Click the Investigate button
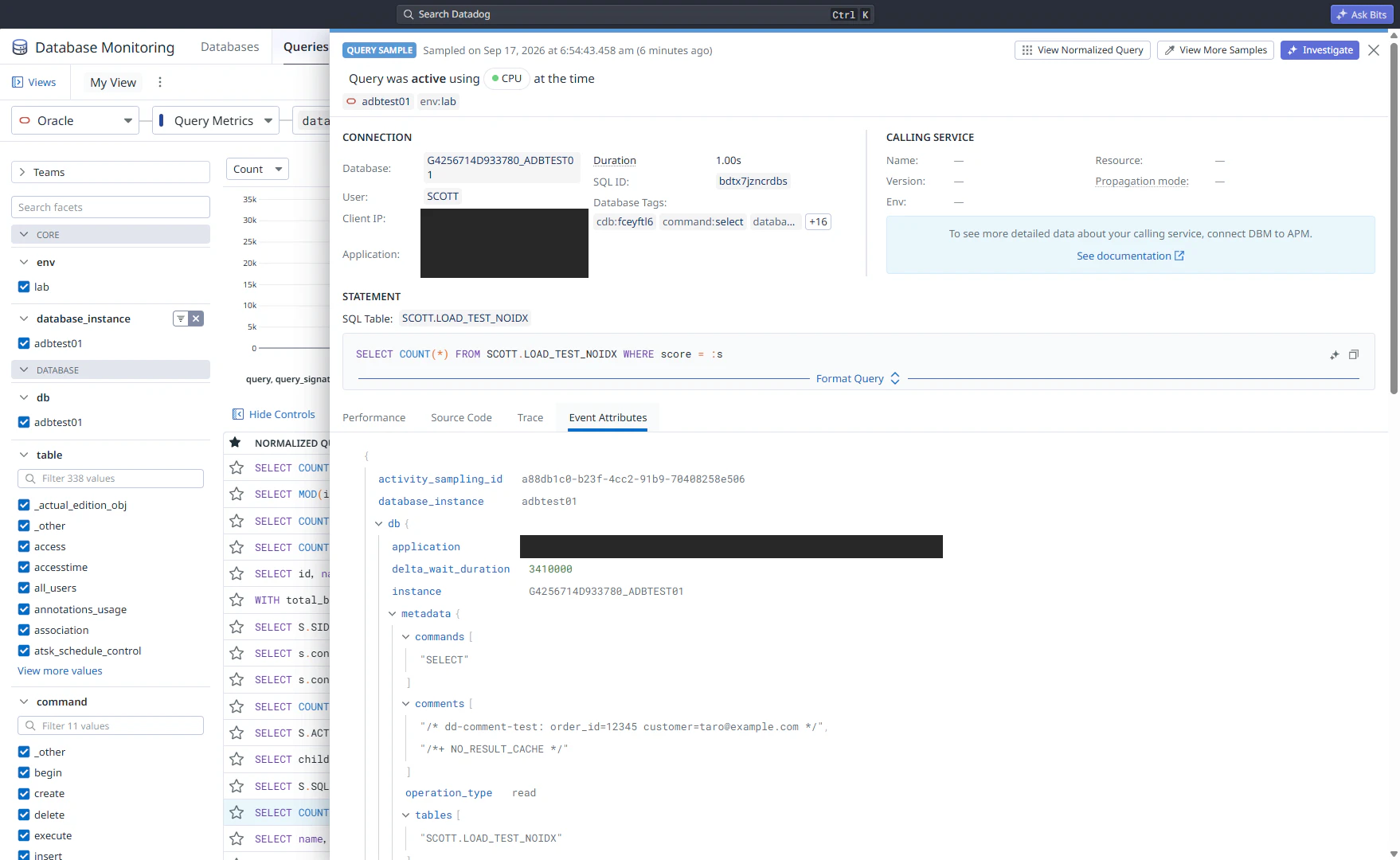 1320,50
